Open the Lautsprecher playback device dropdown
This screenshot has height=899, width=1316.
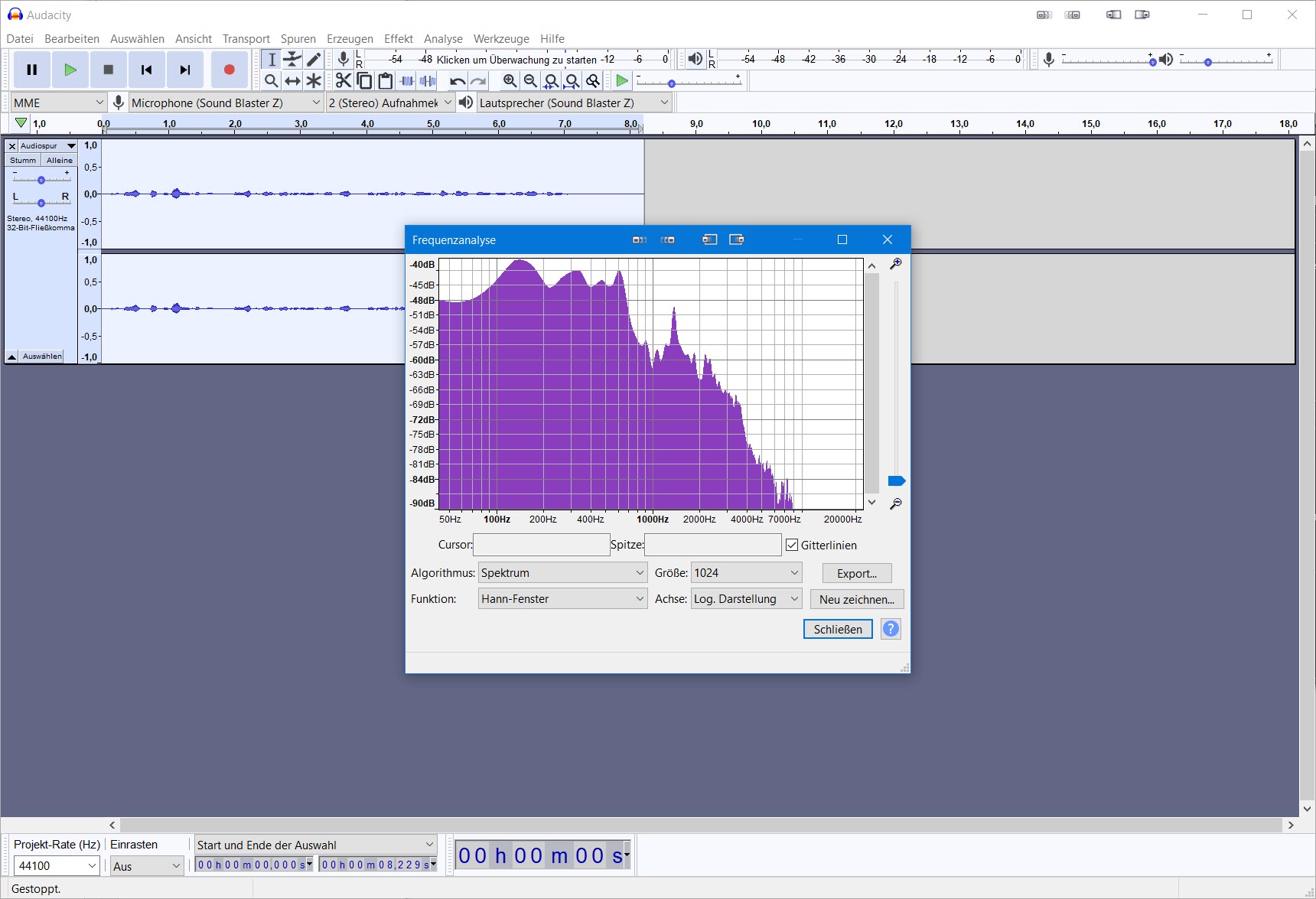[574, 103]
